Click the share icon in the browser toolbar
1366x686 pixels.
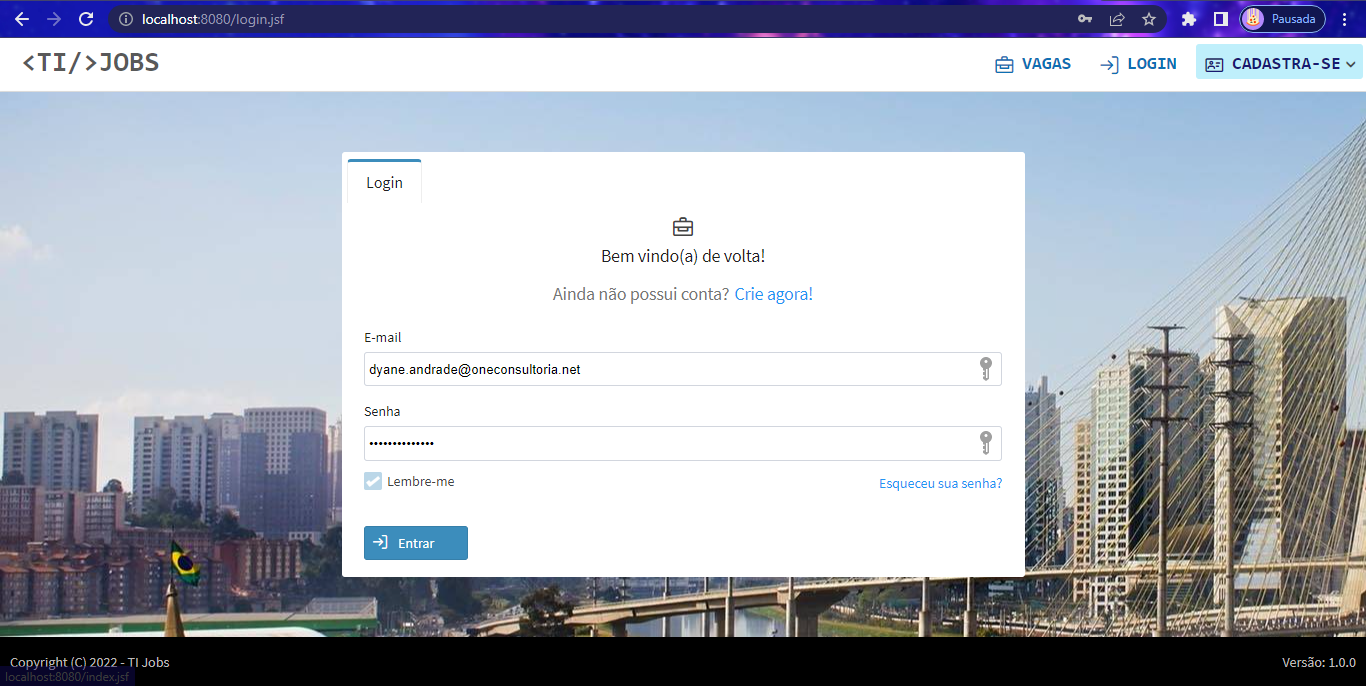[x=1116, y=18]
